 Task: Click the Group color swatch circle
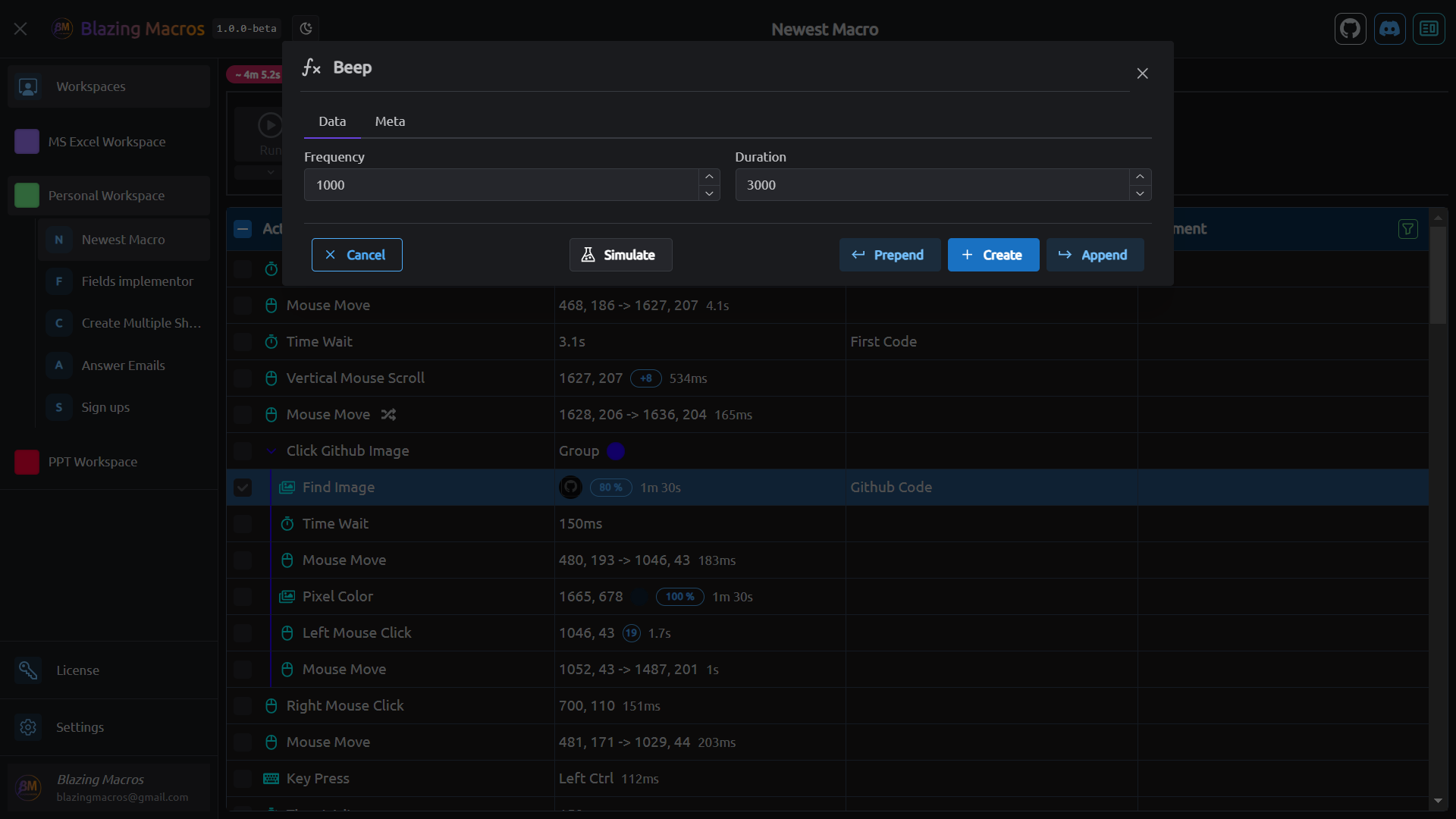coord(616,451)
